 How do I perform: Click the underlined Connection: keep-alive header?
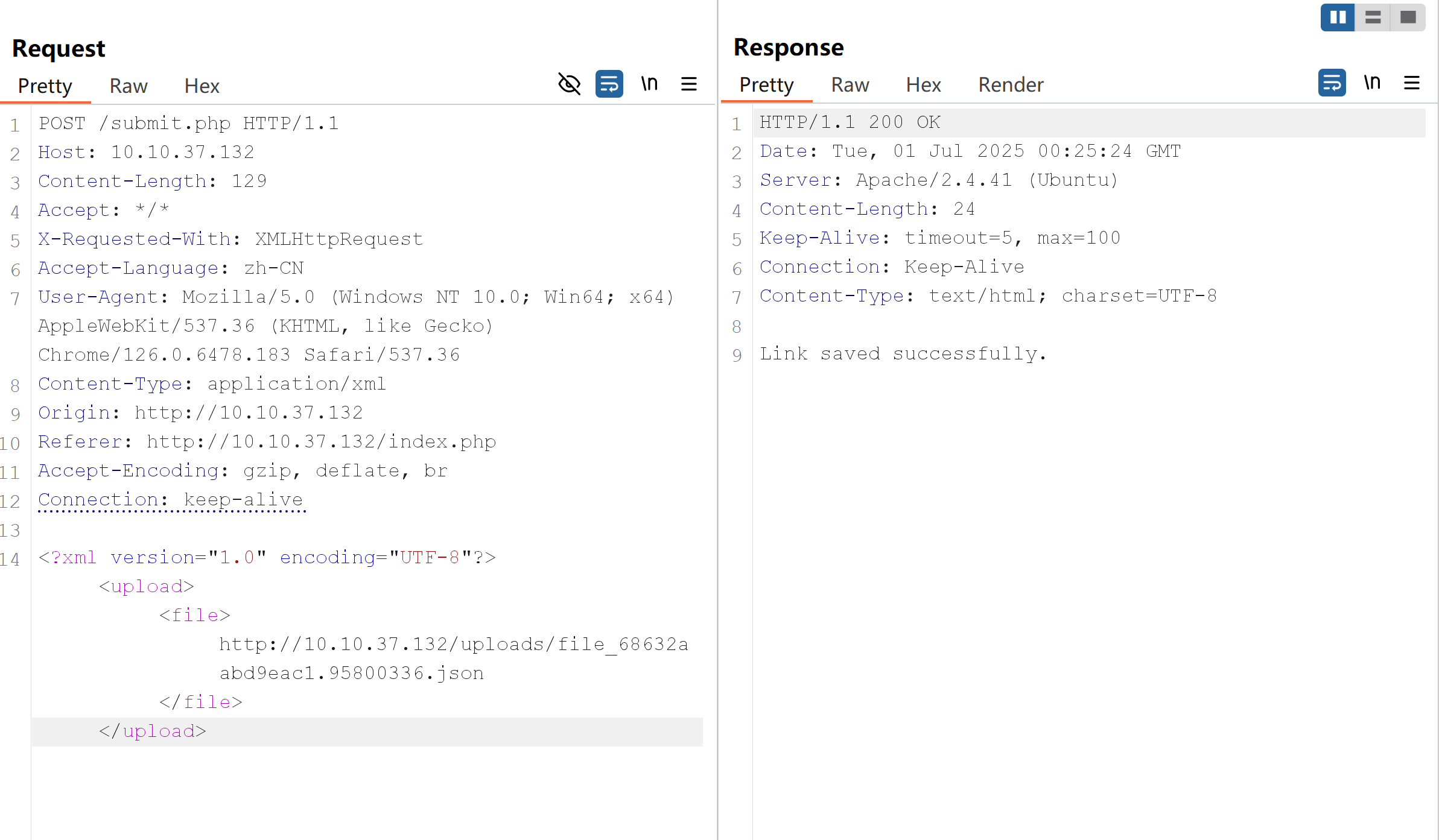coord(171,499)
